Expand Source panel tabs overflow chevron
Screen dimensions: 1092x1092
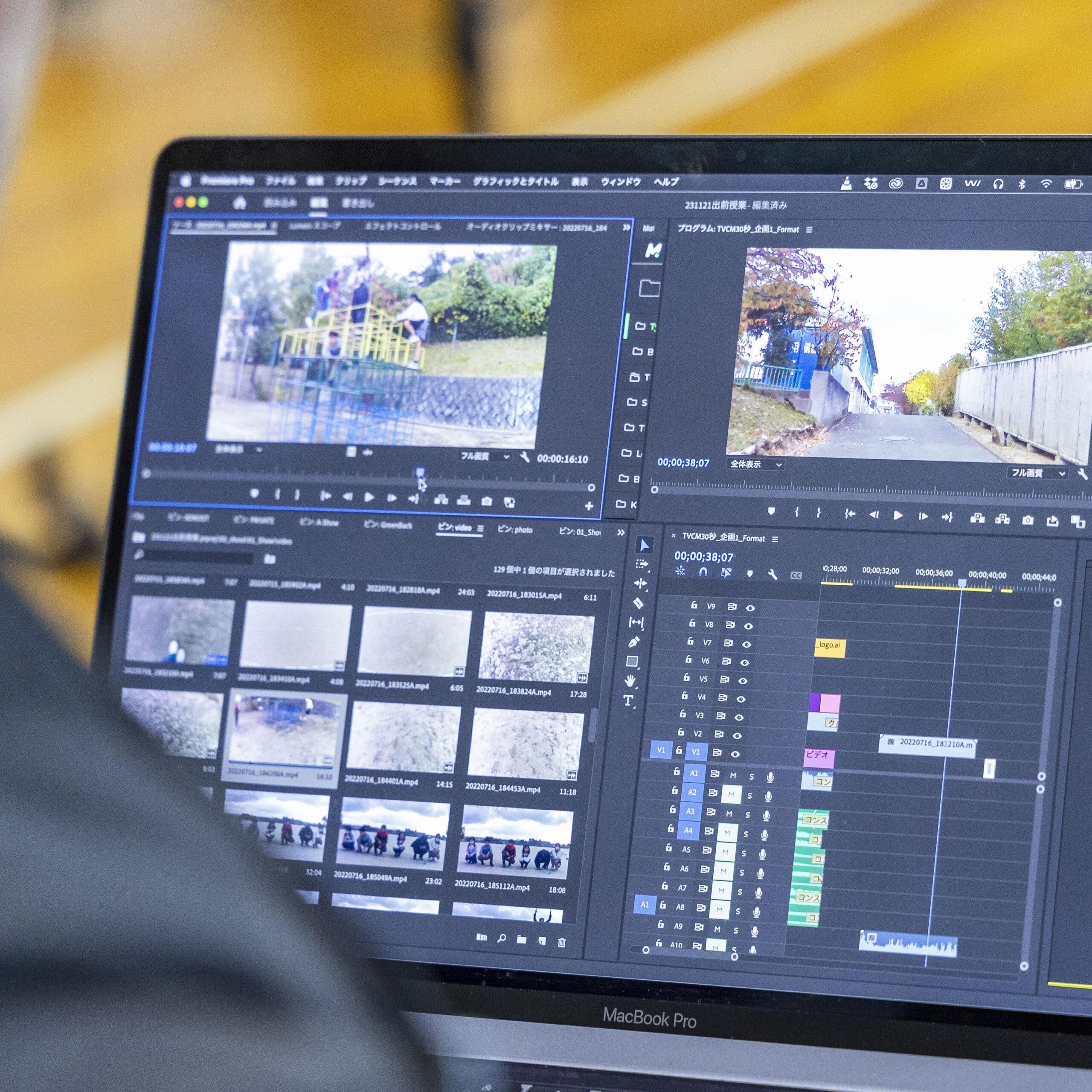tap(626, 227)
